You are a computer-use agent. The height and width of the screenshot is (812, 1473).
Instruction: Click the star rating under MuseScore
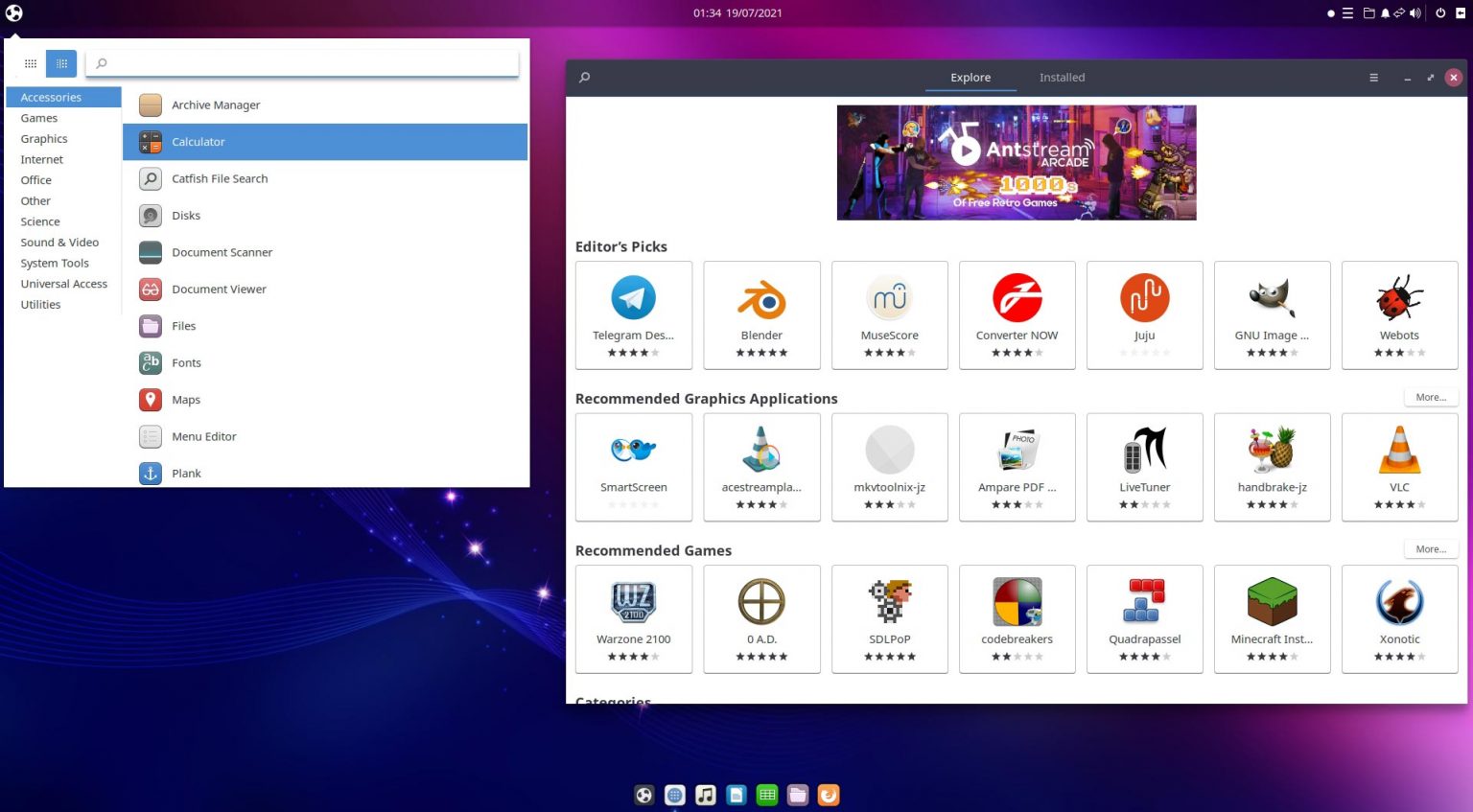(889, 353)
